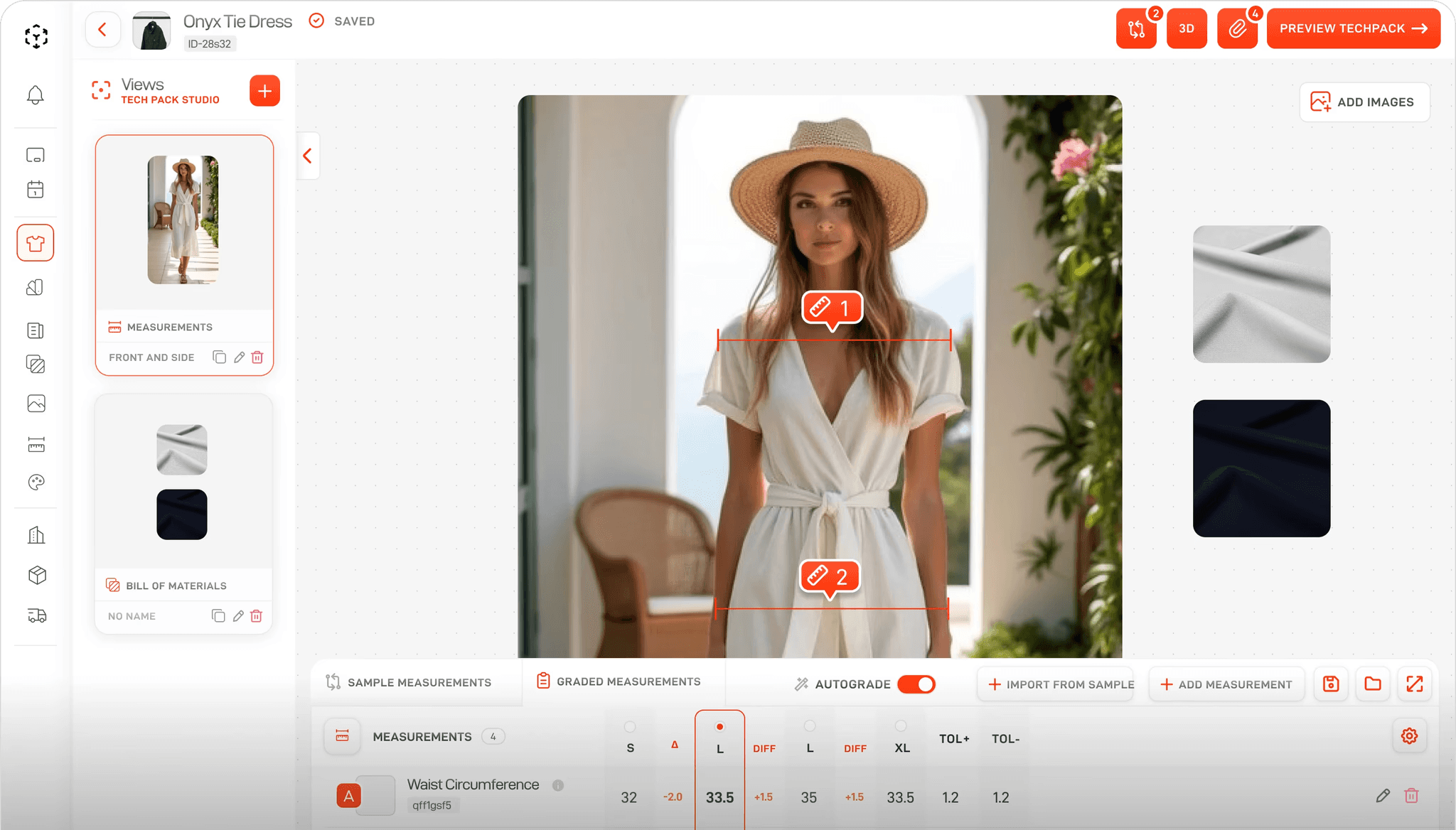Click the delivery truck sidebar icon
The width and height of the screenshot is (1456, 830).
pyautogui.click(x=37, y=615)
